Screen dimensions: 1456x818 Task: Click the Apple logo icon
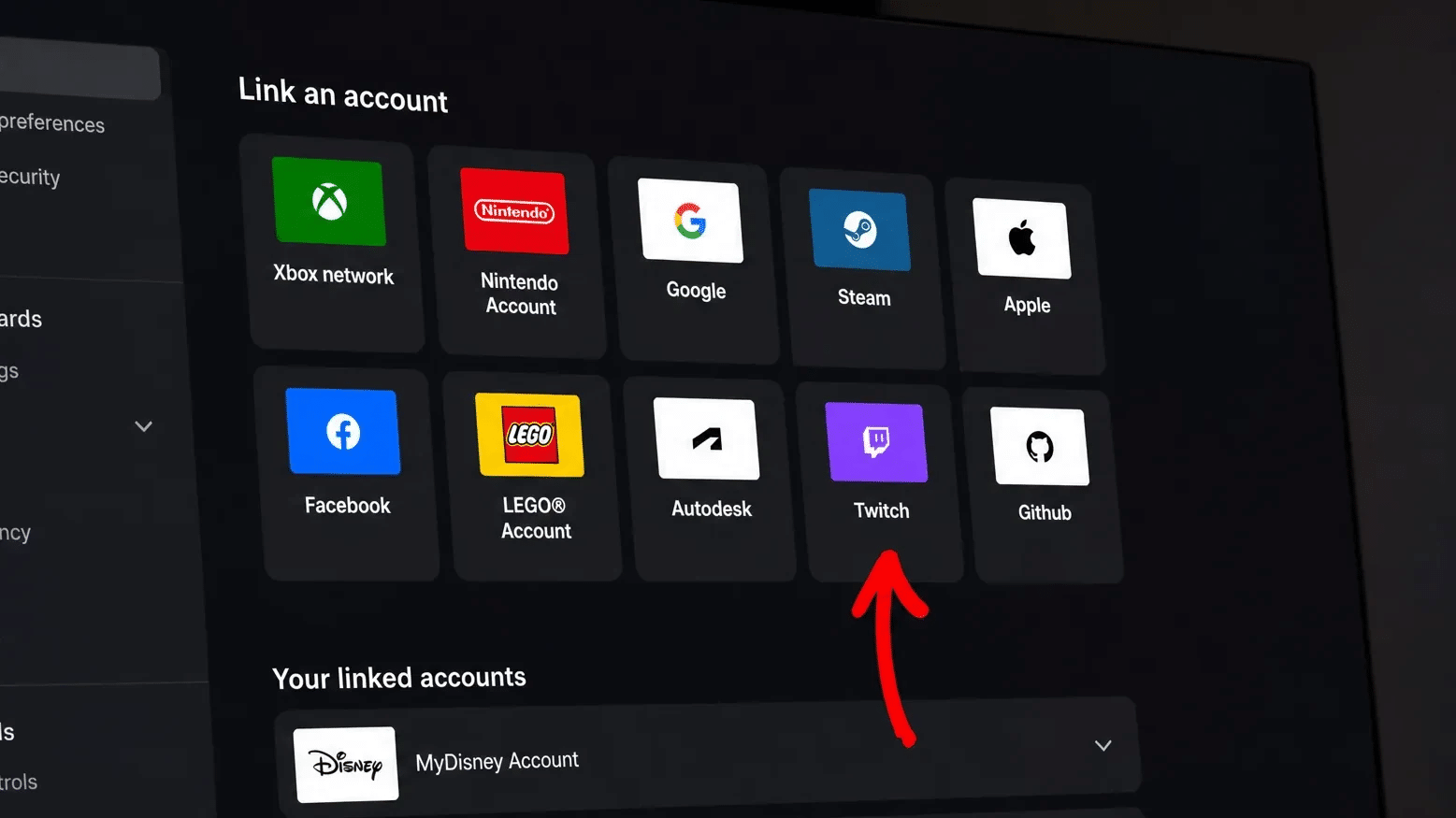[1022, 237]
